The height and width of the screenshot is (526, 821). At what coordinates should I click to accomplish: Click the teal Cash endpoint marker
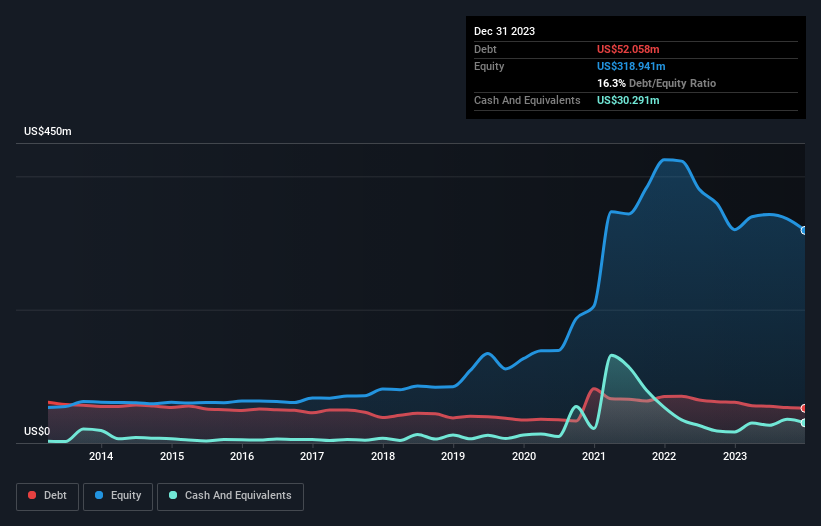[804, 423]
